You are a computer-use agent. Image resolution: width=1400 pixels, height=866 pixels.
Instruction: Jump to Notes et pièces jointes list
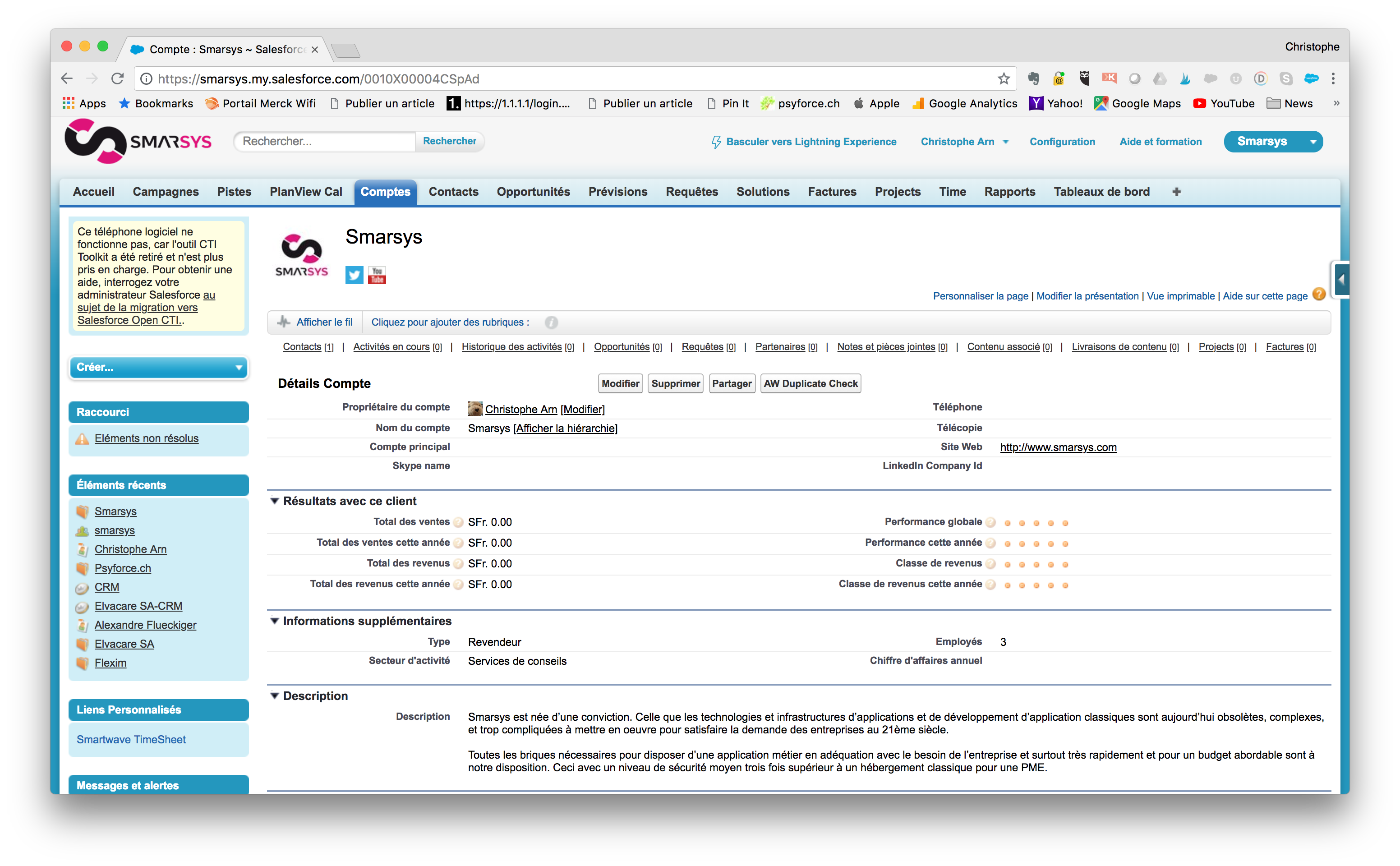[885, 346]
